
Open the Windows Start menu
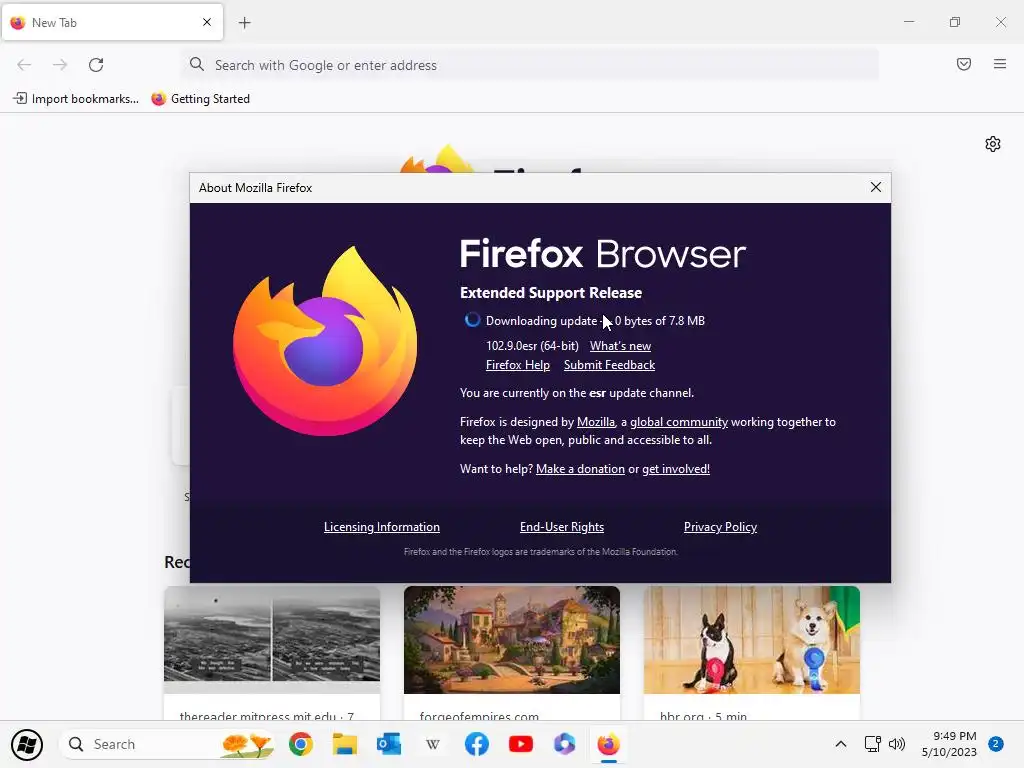[27, 744]
